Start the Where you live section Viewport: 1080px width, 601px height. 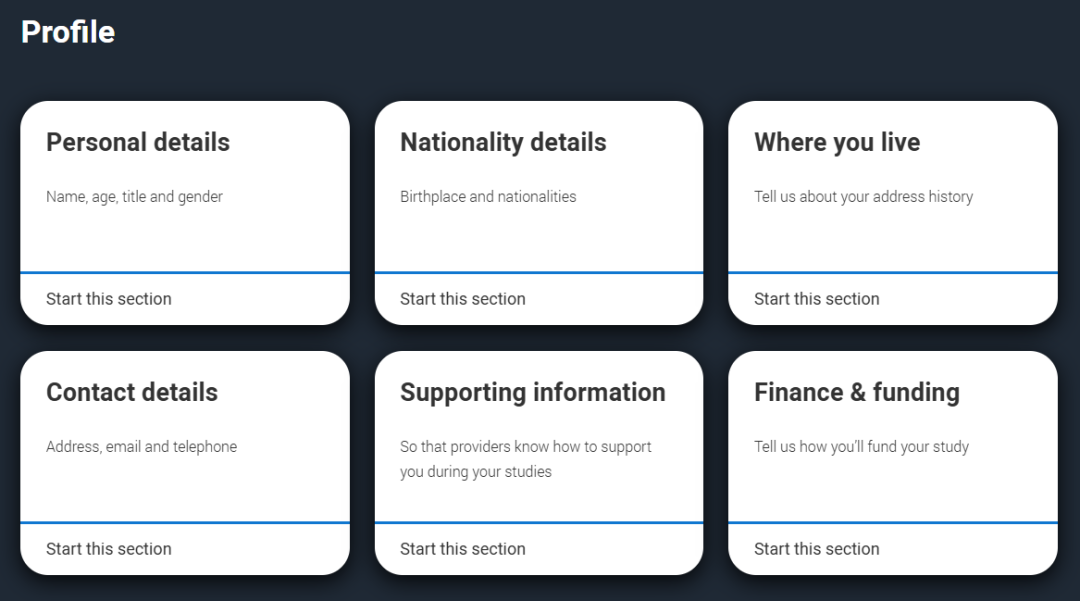(817, 299)
